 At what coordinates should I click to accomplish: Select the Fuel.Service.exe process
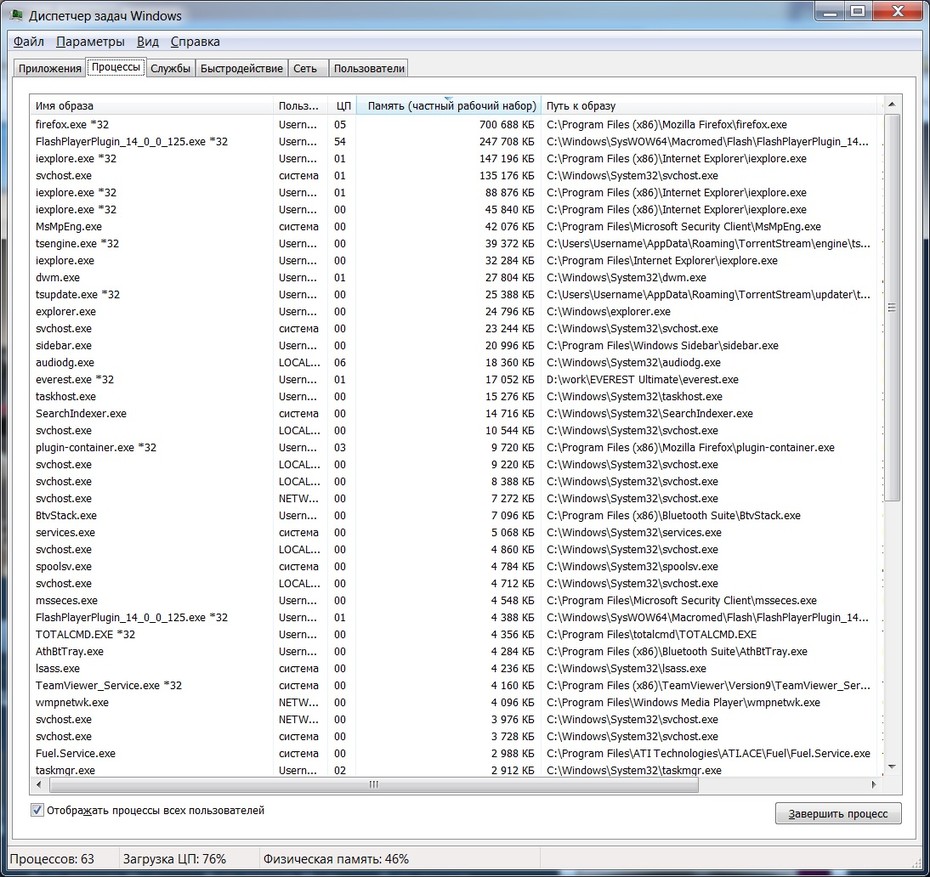click(456, 754)
